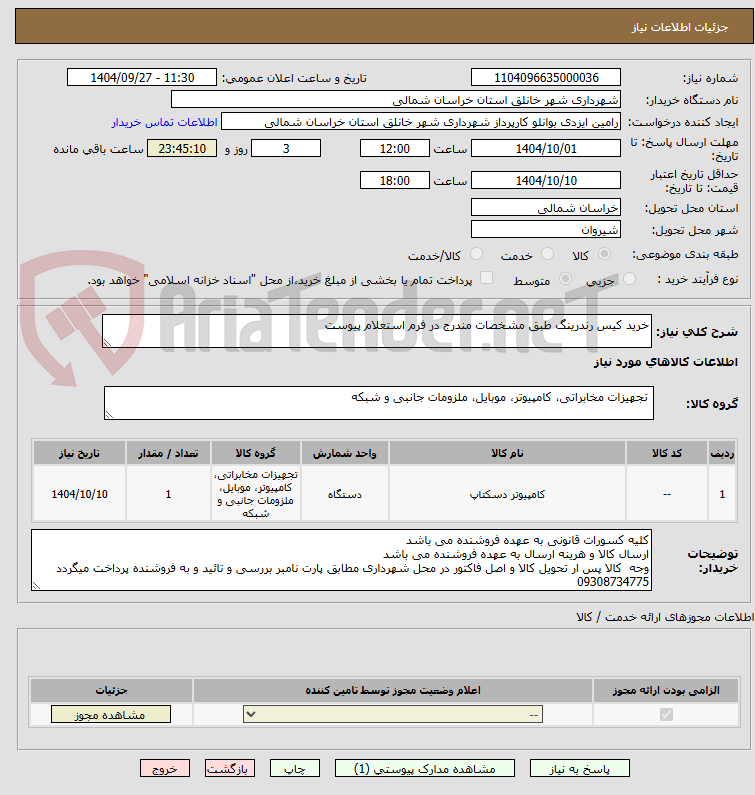The image size is (755, 795).
Task: Click the کامپیوتر دسکتاپ table cell
Action: tap(507, 494)
